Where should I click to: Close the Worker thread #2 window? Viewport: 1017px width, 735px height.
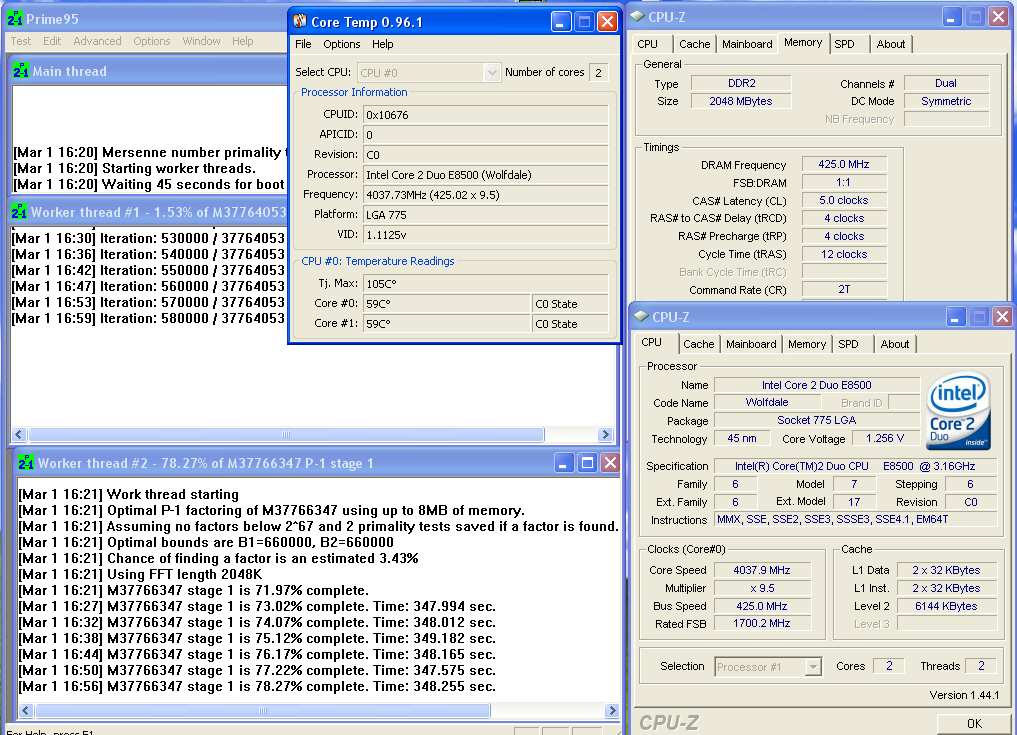610,463
